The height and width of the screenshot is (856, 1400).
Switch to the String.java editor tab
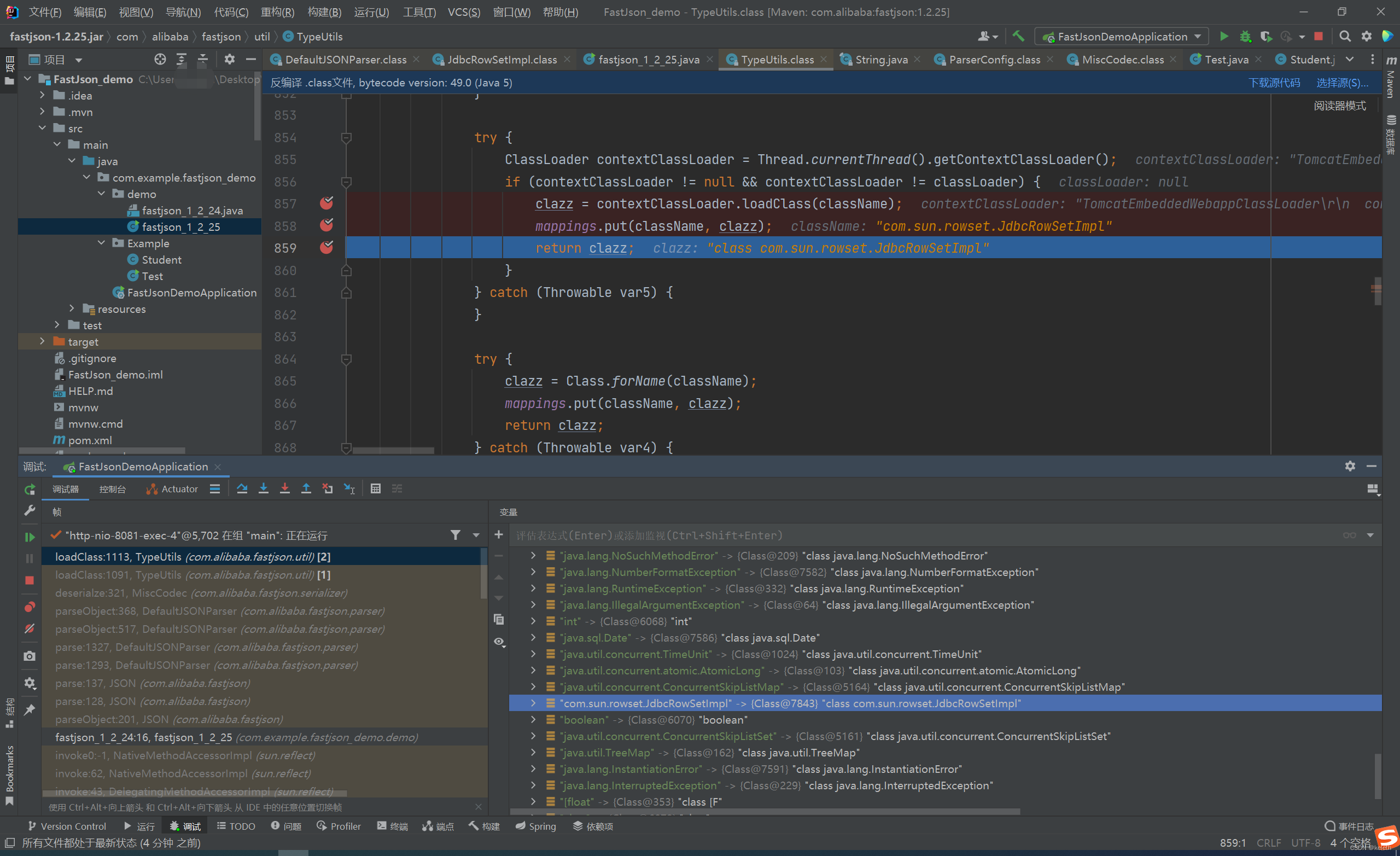click(x=879, y=59)
